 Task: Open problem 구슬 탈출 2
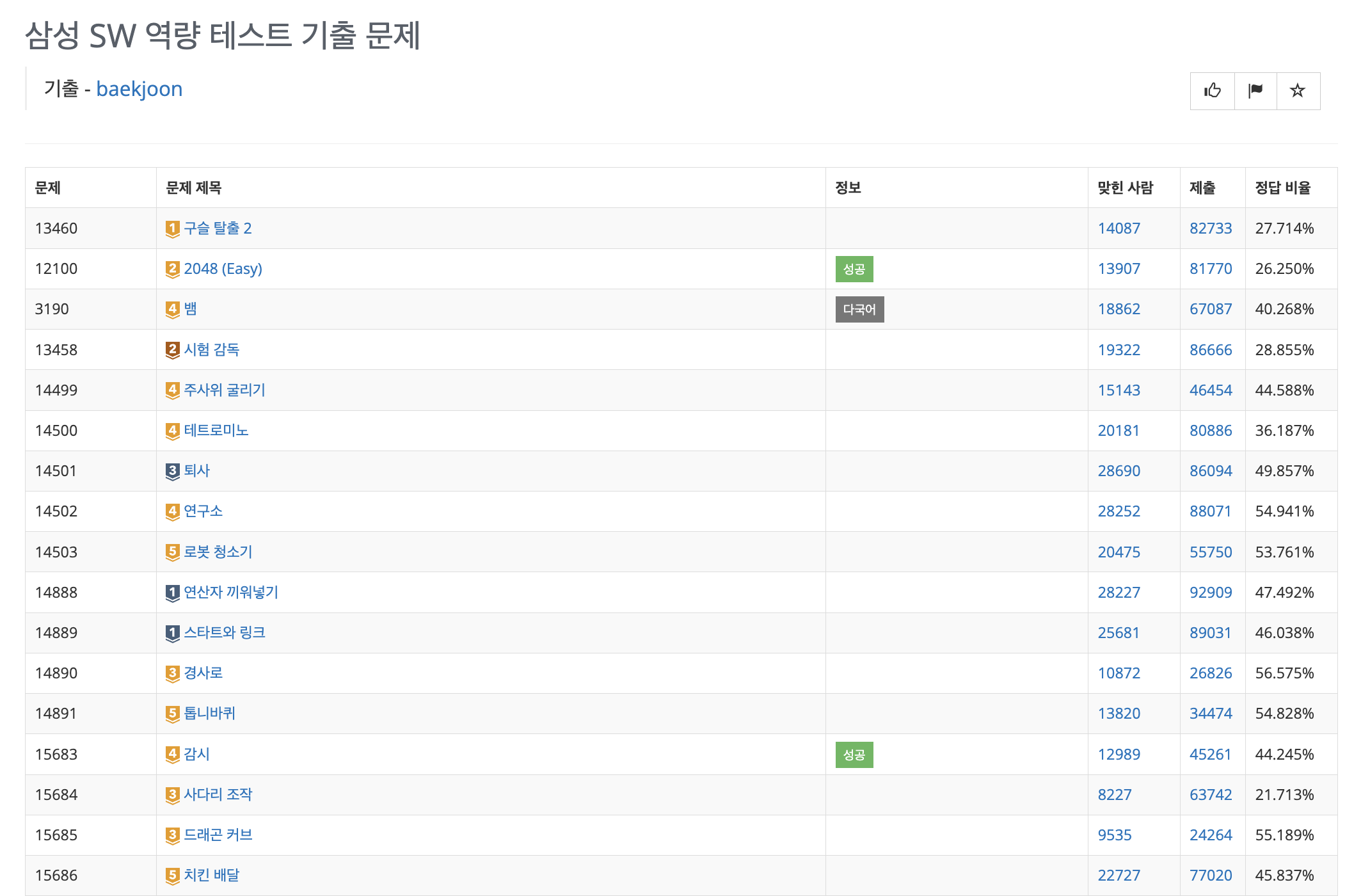point(218,228)
